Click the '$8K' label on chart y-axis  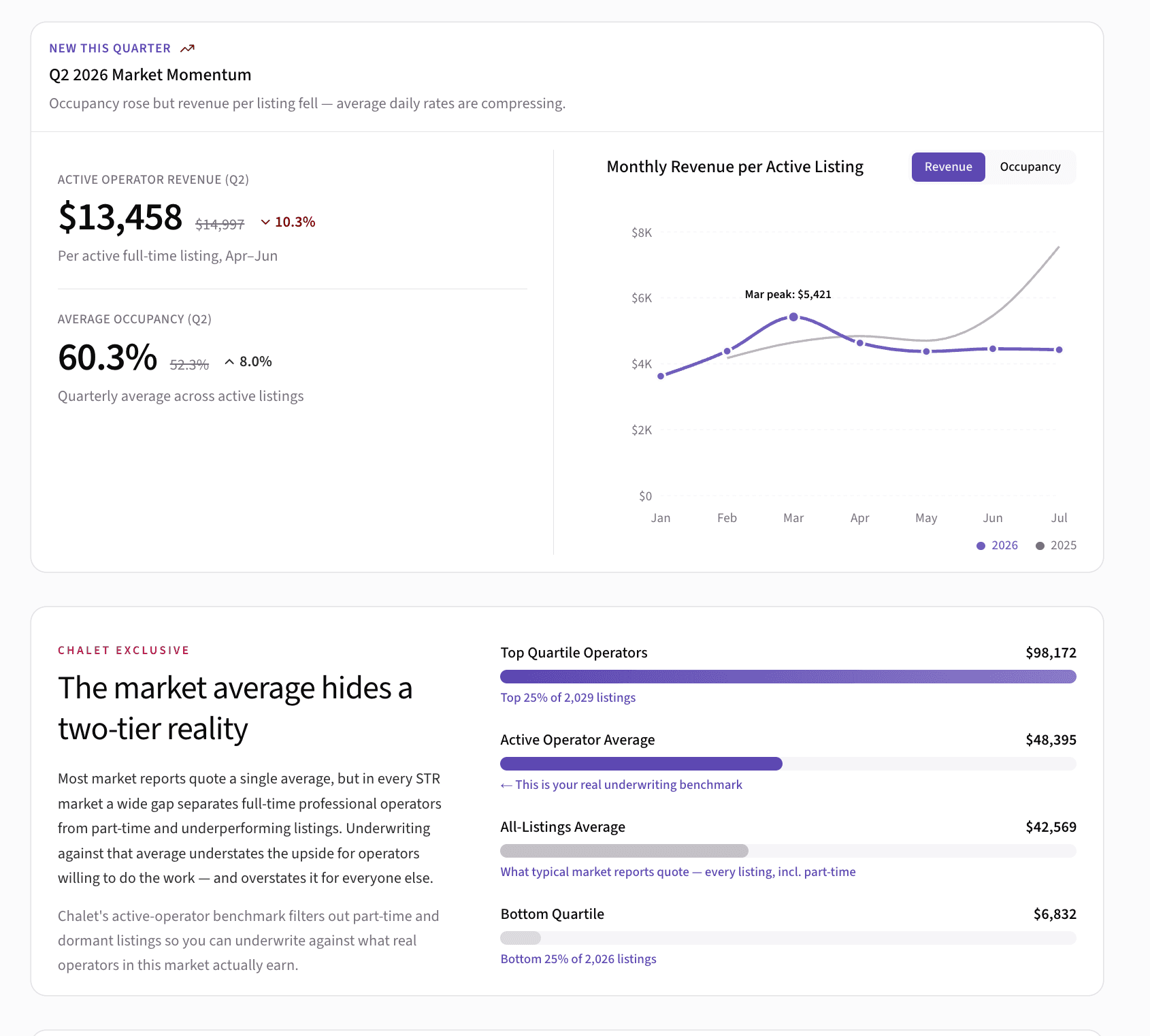642,233
